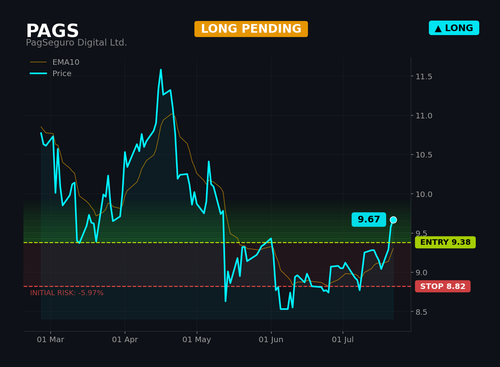Click the LONG PENDING status badge
Image resolution: width=500 pixels, height=367 pixels.
tap(251, 29)
